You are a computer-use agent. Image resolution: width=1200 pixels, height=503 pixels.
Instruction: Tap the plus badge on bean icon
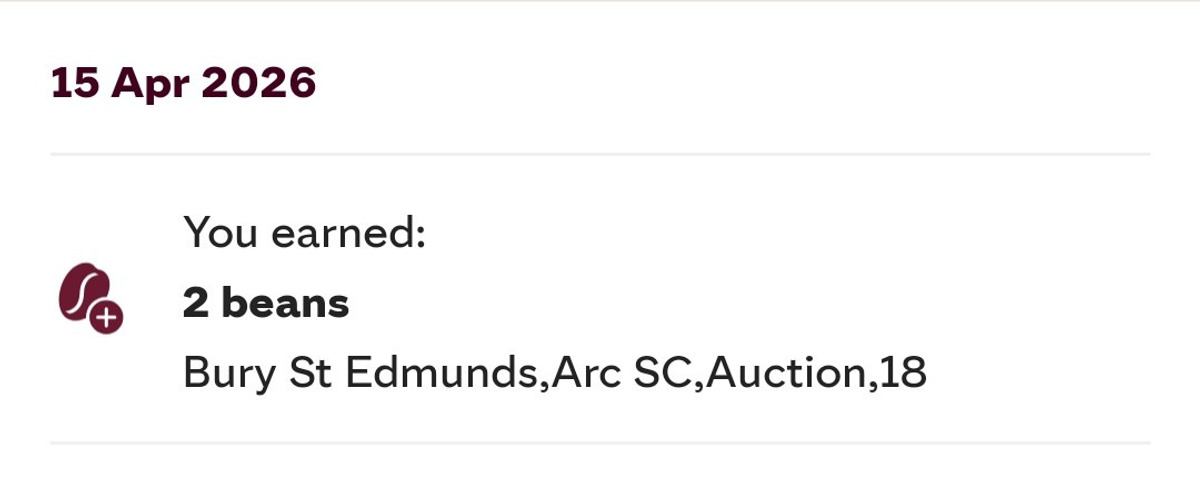click(106, 318)
